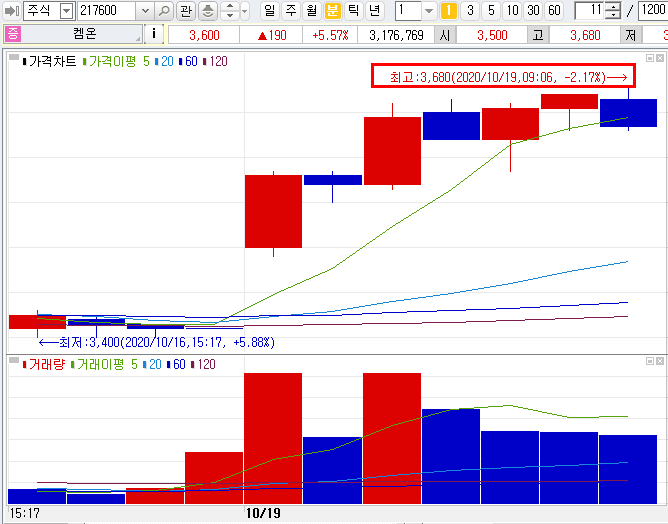Switch to the tick (틱) chart period
Image resolution: width=668 pixels, height=524 pixels.
(354, 10)
